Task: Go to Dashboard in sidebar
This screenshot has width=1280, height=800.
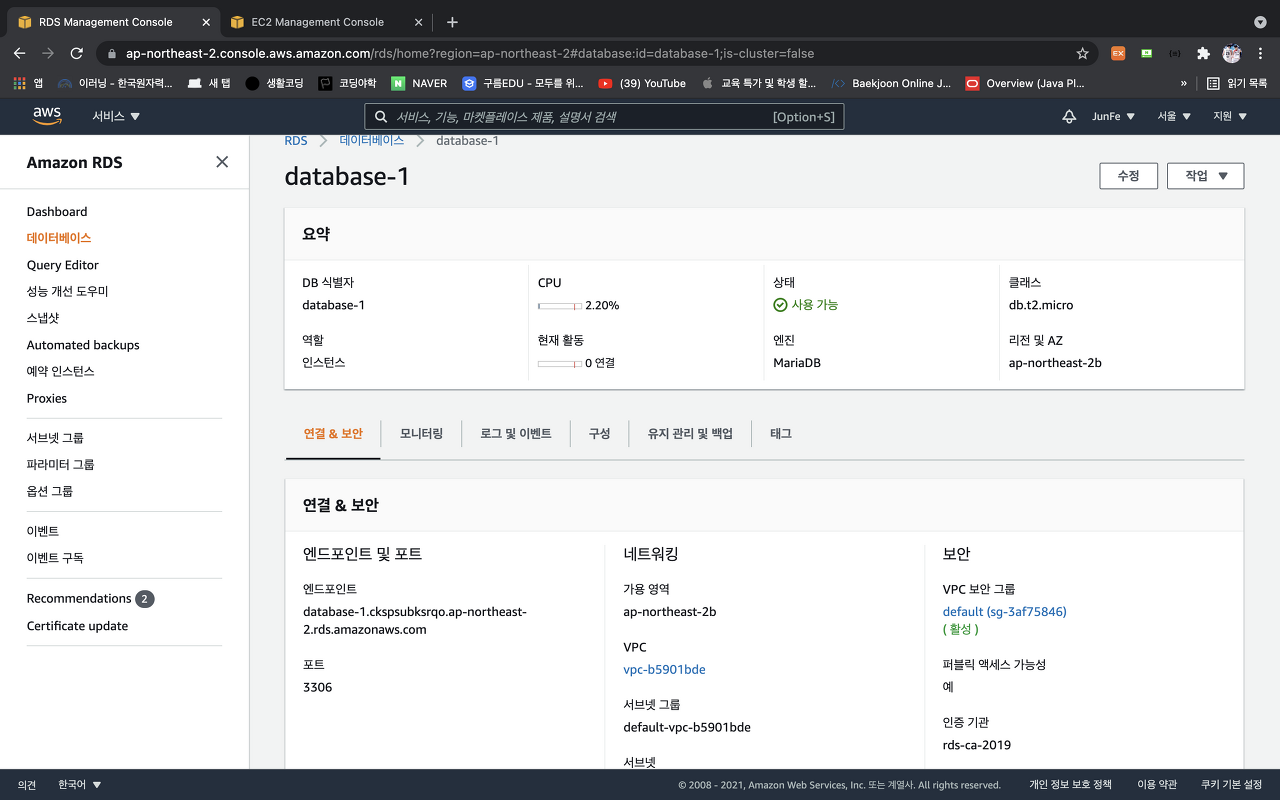Action: (57, 212)
